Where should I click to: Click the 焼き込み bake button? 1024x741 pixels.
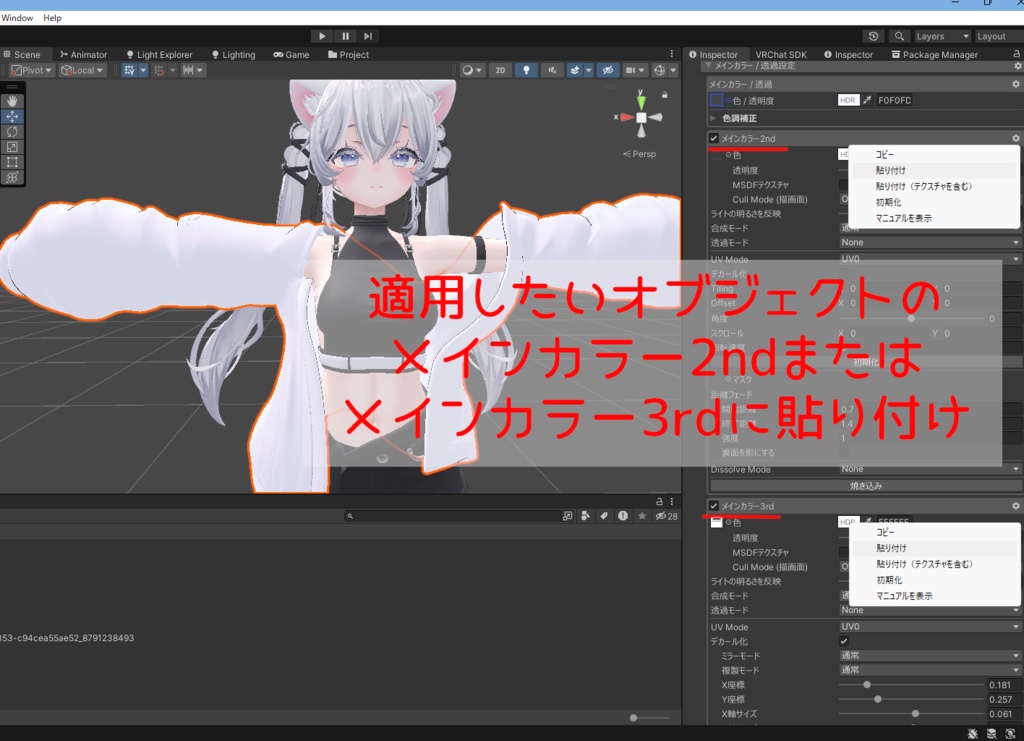tap(866, 486)
